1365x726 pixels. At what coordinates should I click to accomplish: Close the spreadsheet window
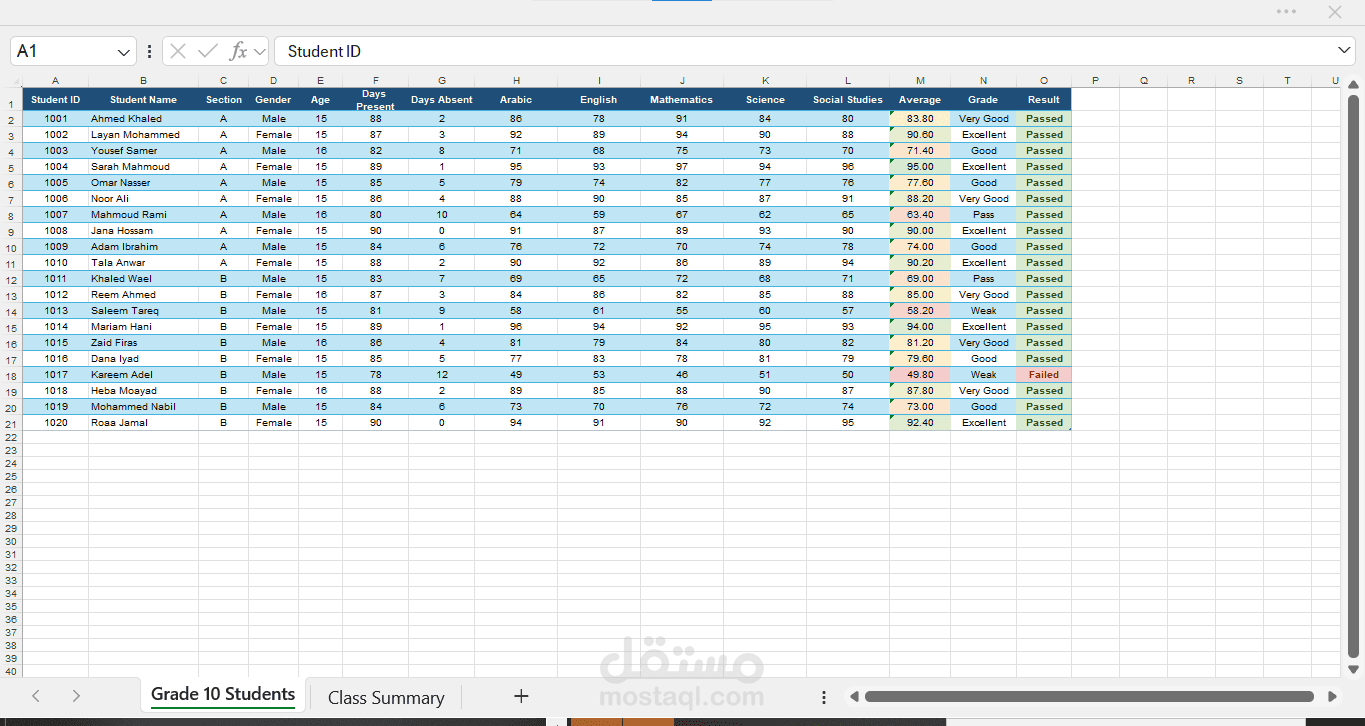[1334, 12]
